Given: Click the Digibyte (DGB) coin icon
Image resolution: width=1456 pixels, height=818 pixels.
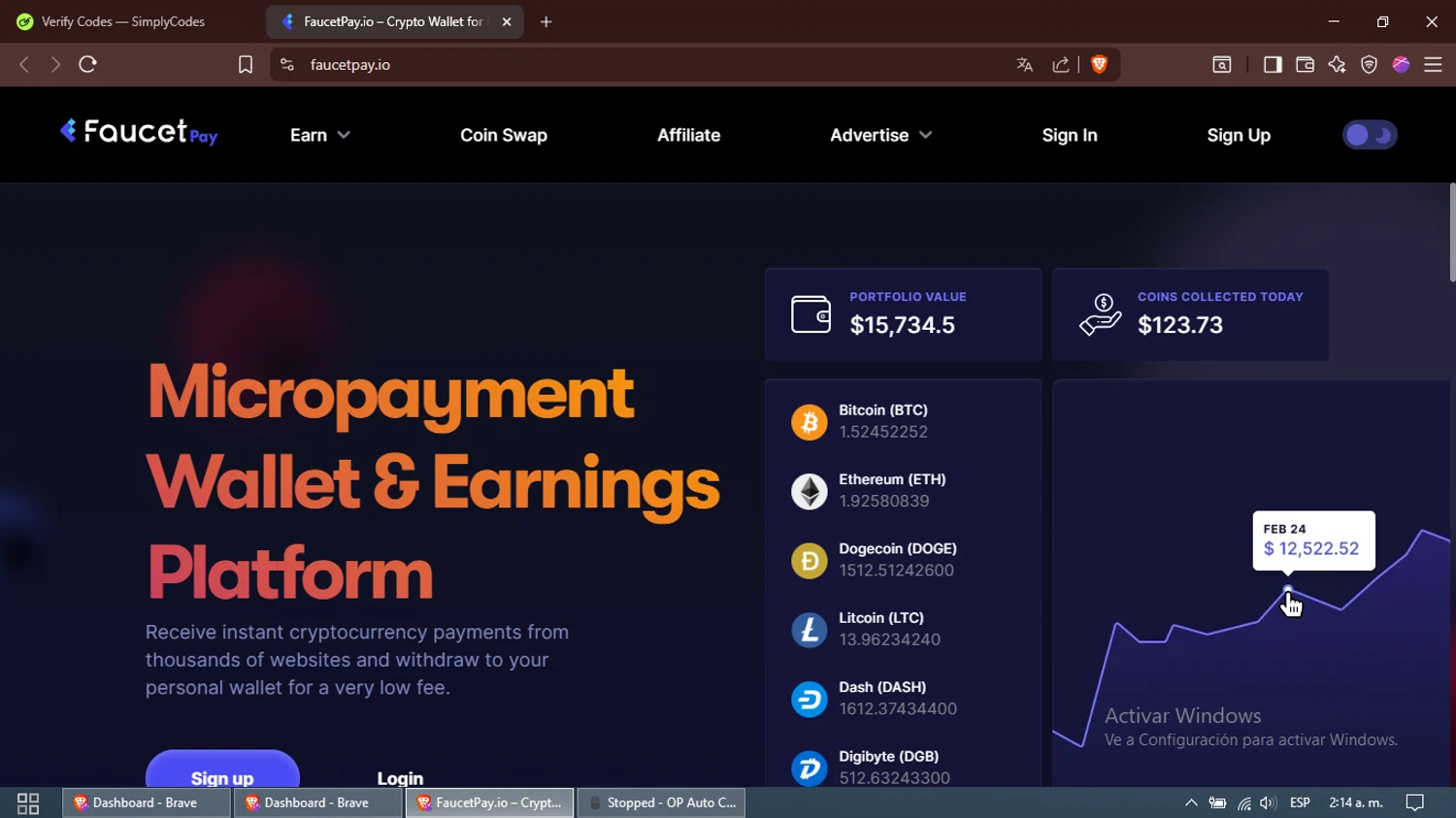Looking at the screenshot, I should coord(809,768).
